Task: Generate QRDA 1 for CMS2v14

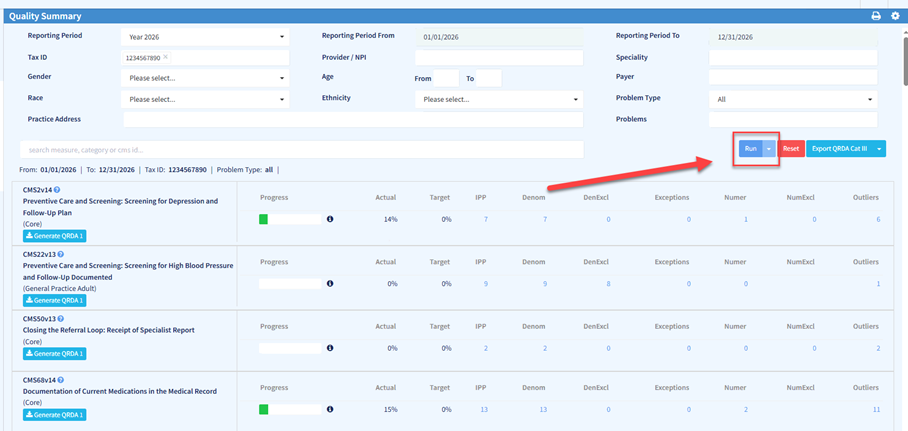Action: pos(54,235)
